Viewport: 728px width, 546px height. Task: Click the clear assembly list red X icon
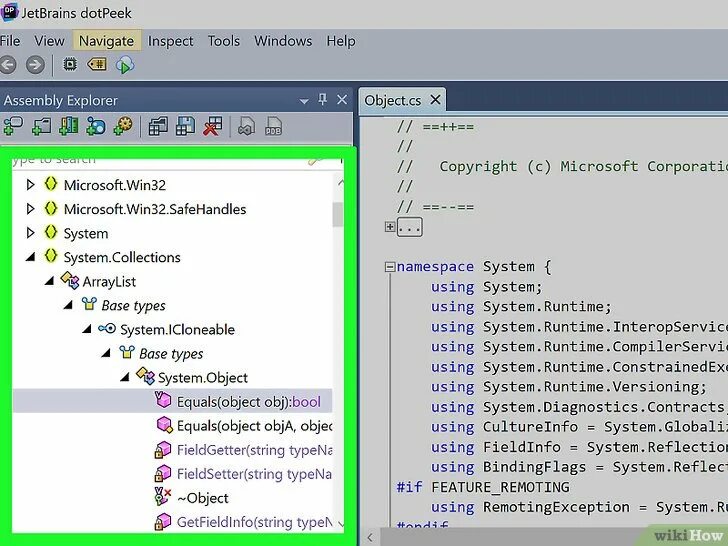pos(212,126)
